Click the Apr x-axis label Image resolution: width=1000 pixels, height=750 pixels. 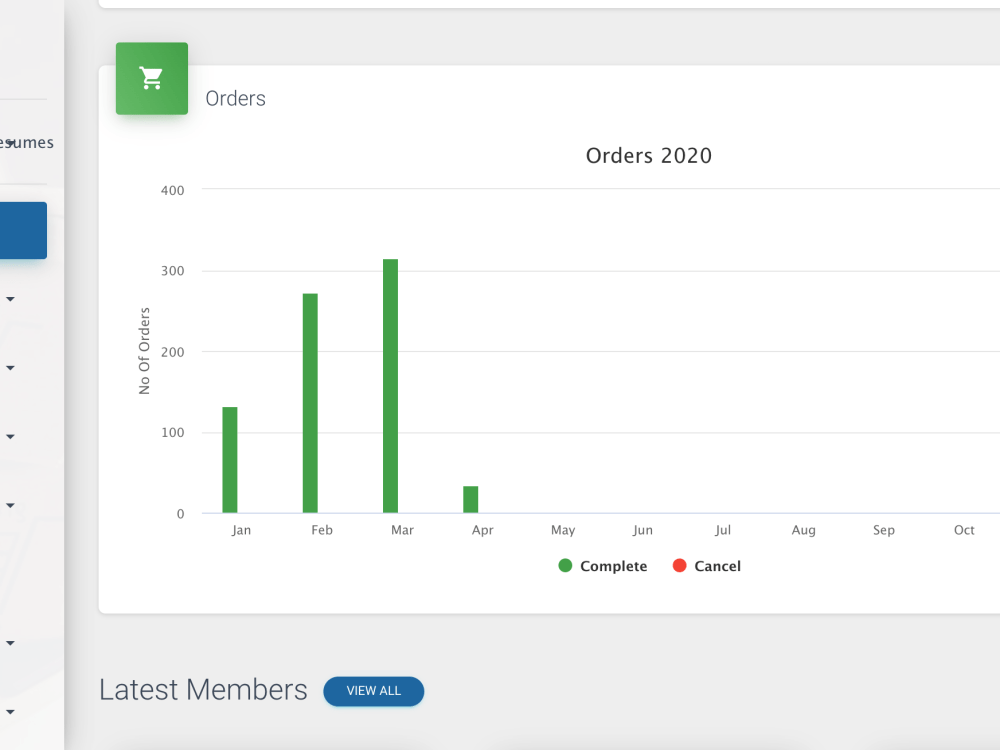pos(483,530)
